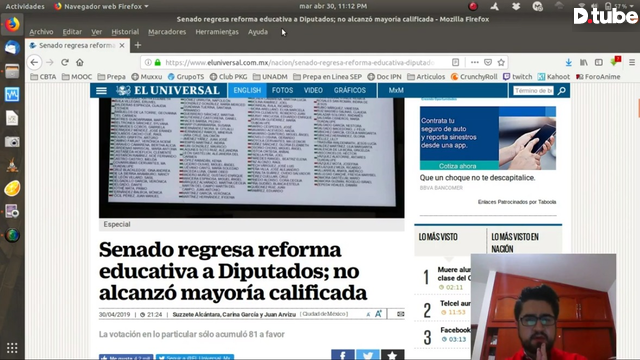Share article on Facebook square icon
This screenshot has width=640, height=360.
click(343, 355)
